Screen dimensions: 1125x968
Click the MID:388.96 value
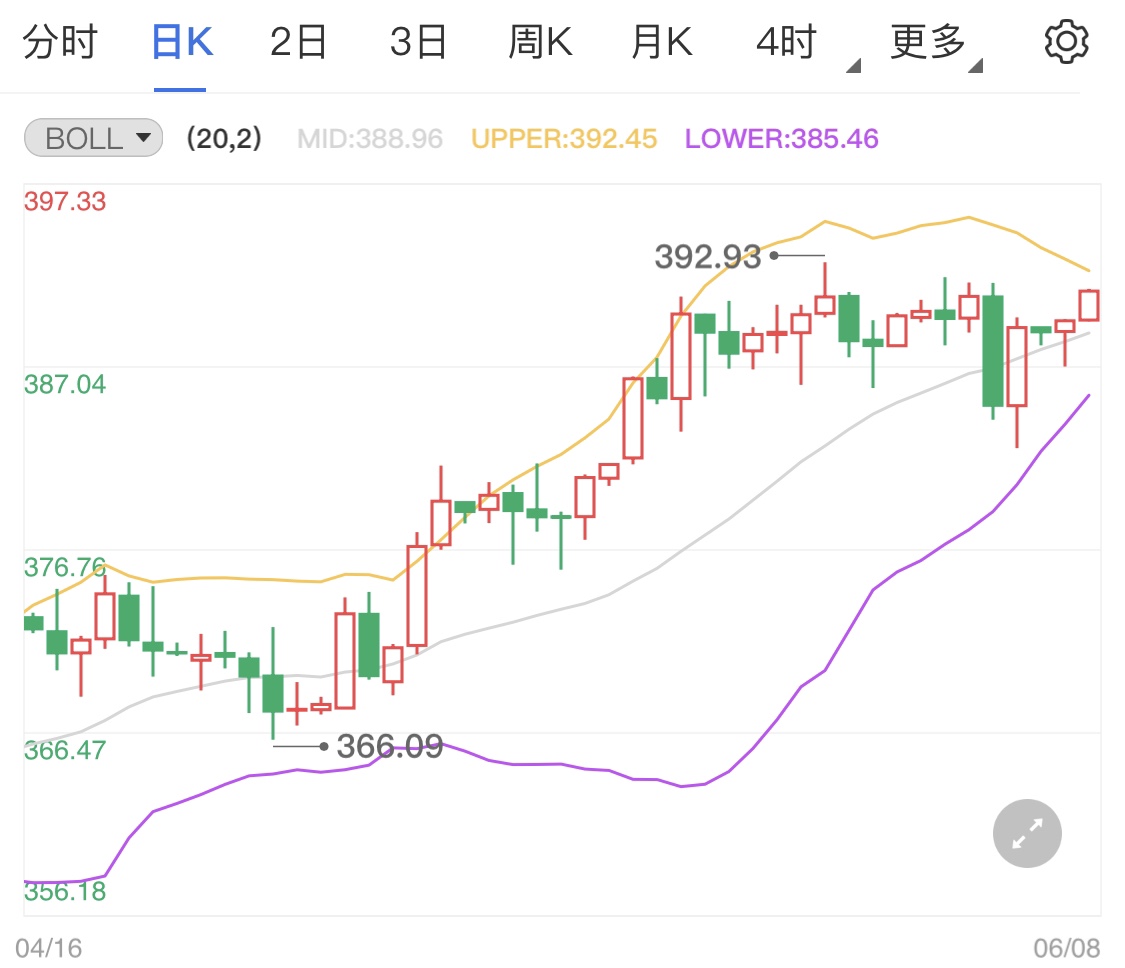coord(370,138)
